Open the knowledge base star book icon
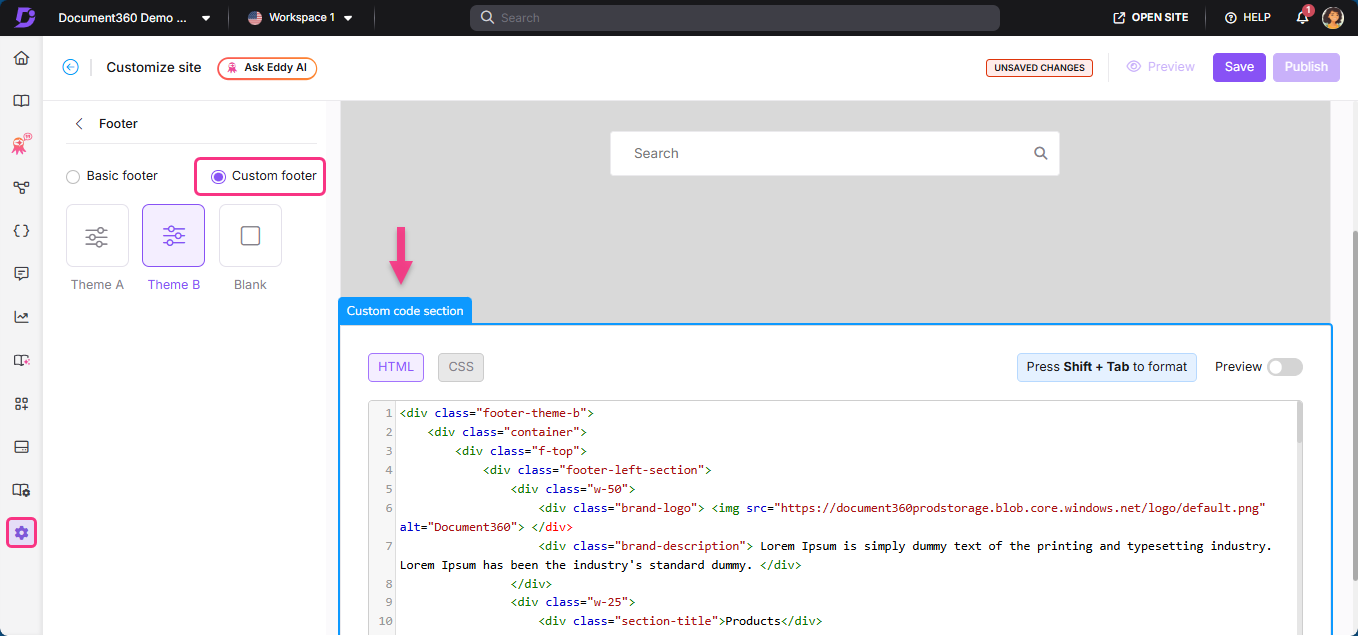The height and width of the screenshot is (636, 1358). tap(21, 360)
